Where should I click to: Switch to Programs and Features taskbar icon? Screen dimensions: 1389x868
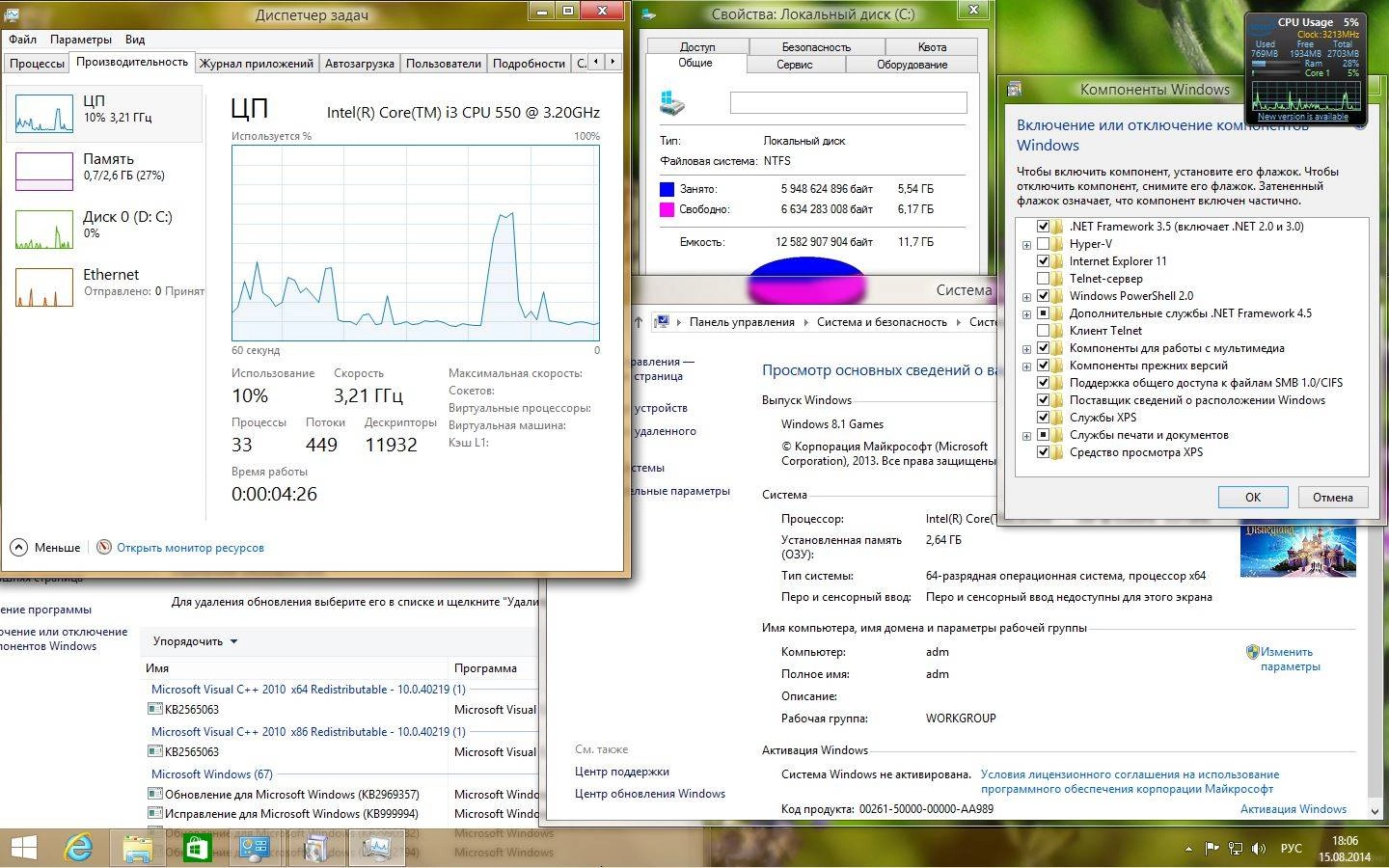coord(315,849)
